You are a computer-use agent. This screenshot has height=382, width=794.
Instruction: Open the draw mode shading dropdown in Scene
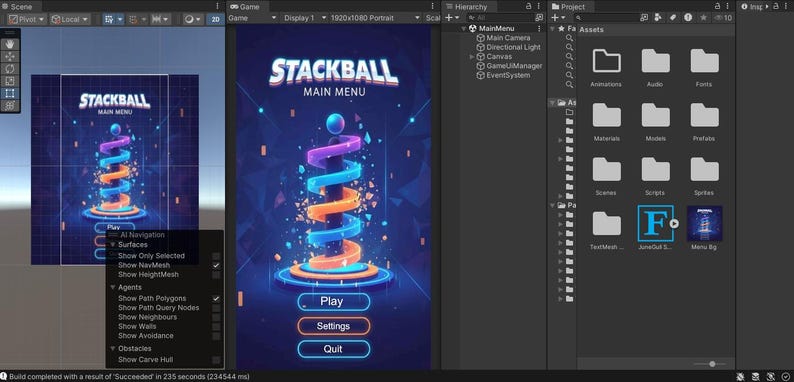click(192, 19)
